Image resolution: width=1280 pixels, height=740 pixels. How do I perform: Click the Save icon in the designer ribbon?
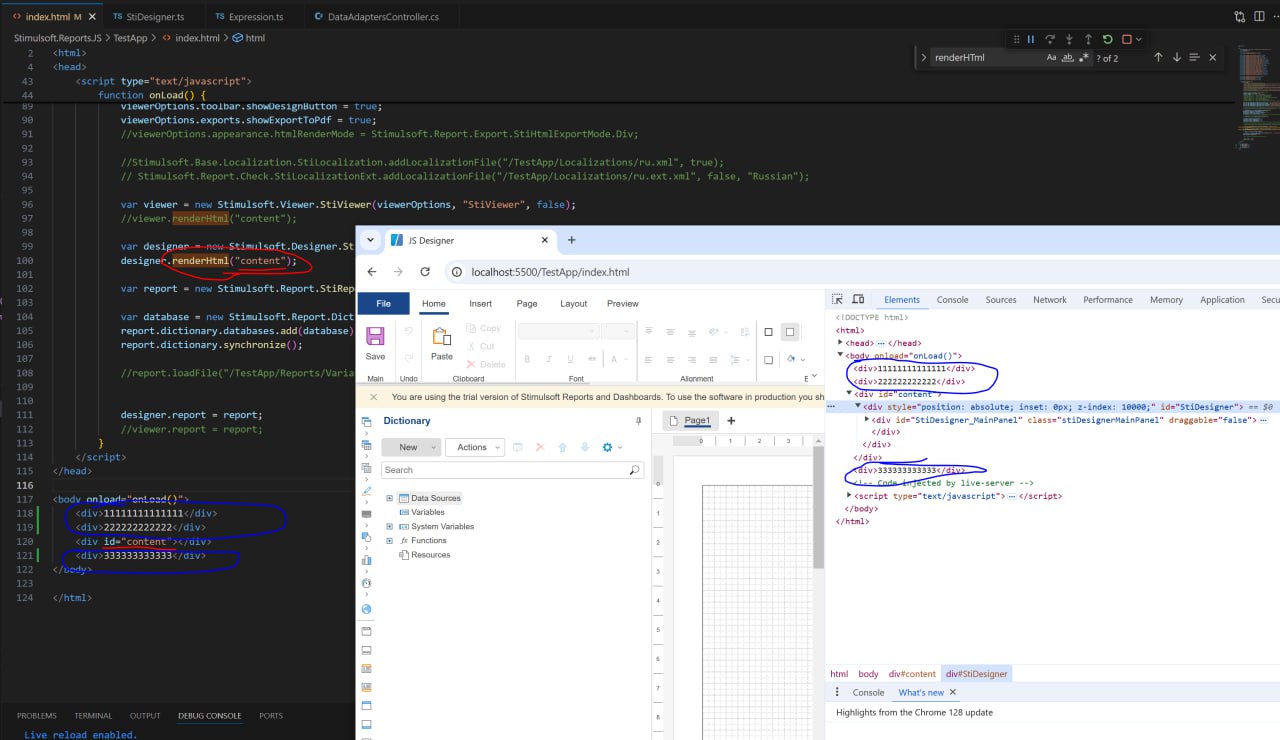click(375, 337)
